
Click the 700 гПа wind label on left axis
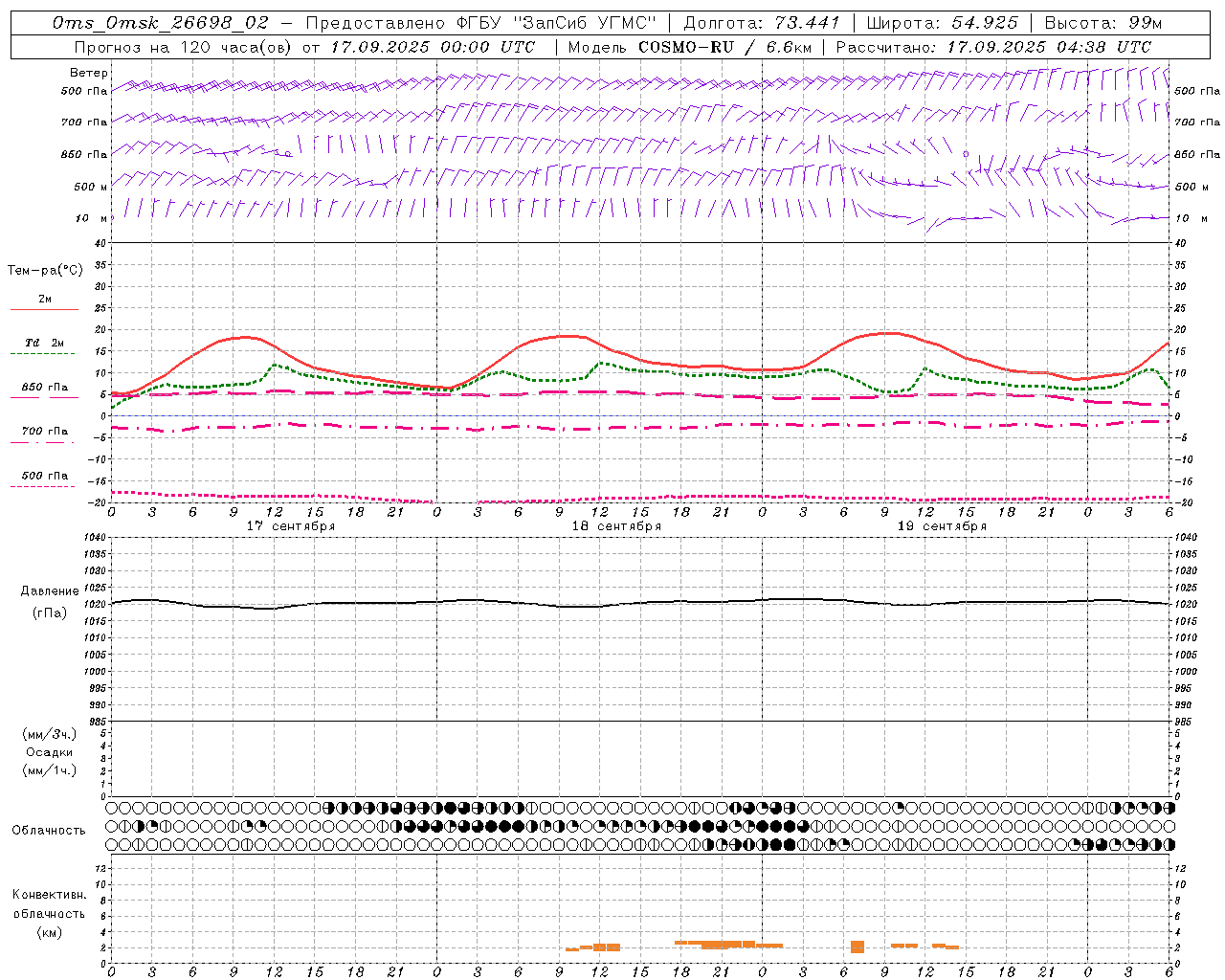click(84, 122)
